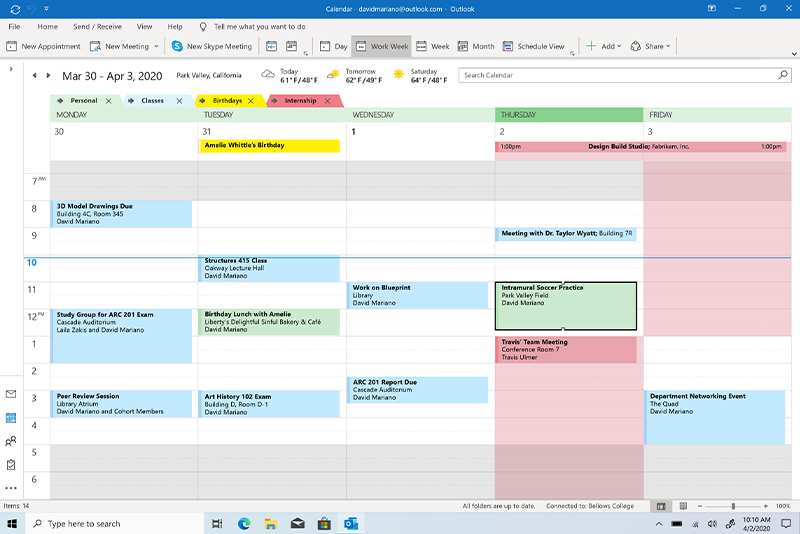Select the Birthdays calendar tab

click(x=227, y=100)
